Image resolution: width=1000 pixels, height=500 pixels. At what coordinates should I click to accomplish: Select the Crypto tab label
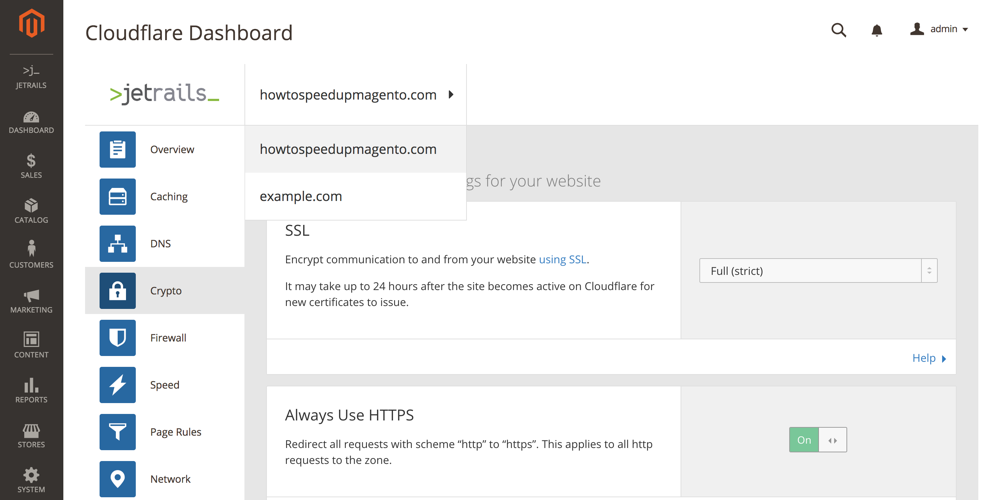166,291
